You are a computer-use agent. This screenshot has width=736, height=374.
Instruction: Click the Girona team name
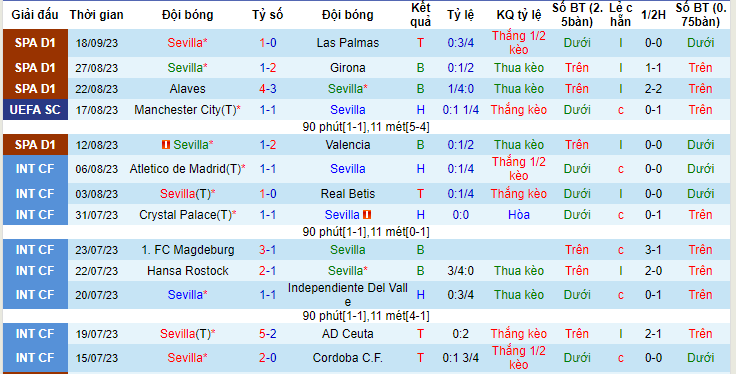(x=348, y=68)
